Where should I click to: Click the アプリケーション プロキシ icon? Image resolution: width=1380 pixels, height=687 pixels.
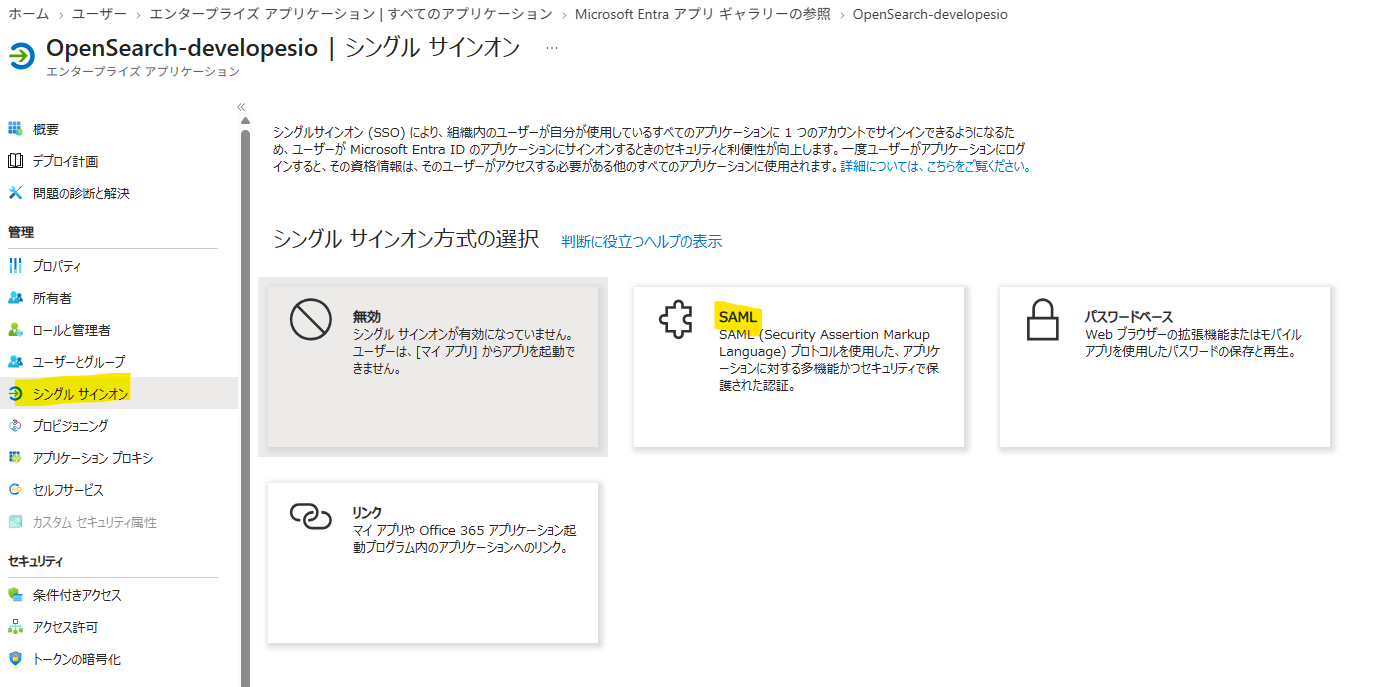tap(15, 458)
